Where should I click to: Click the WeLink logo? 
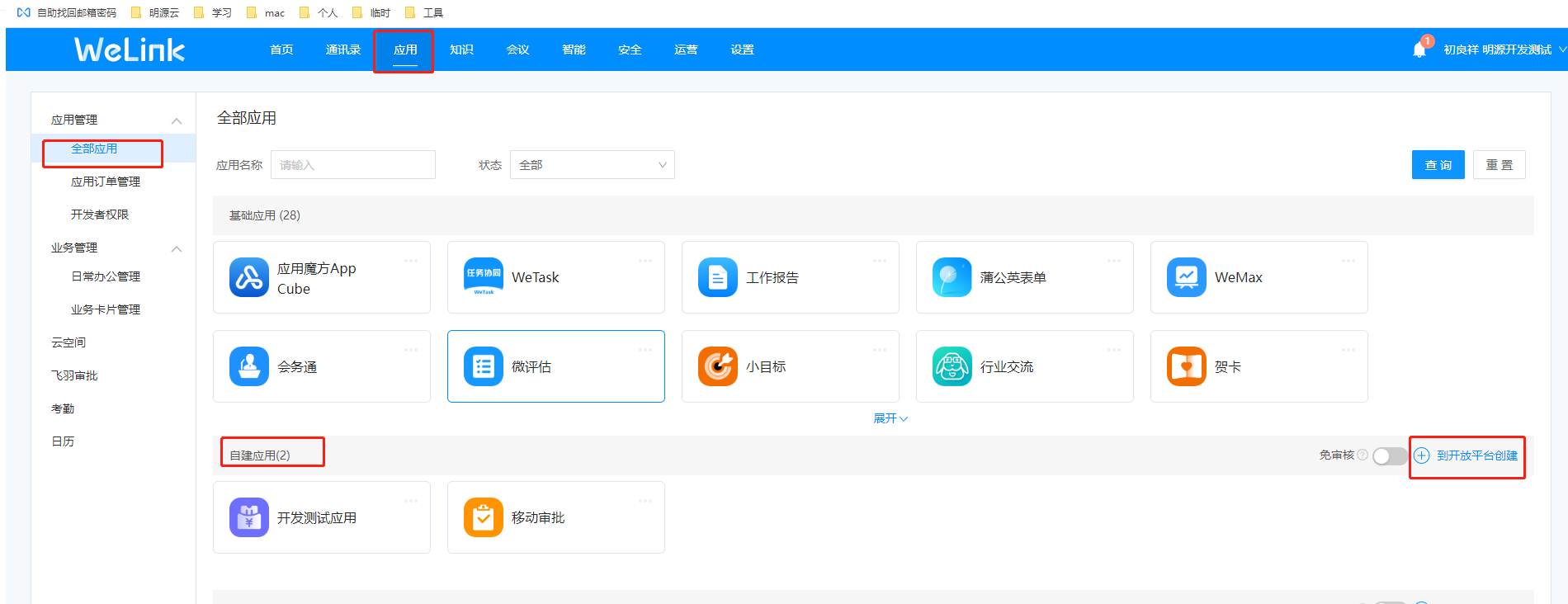pos(130,50)
